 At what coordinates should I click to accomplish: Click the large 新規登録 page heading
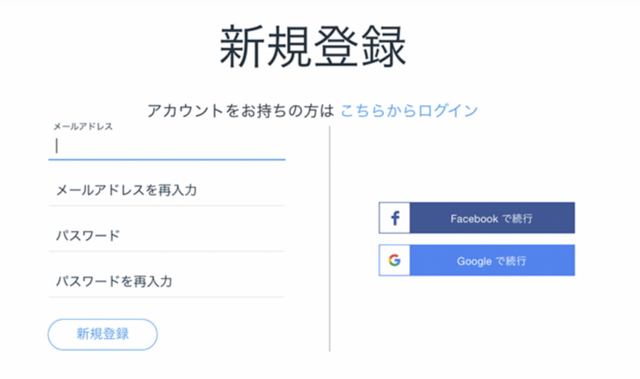coord(313,46)
